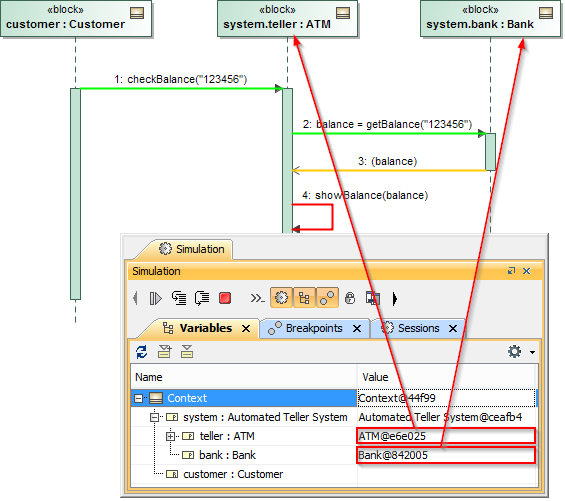Viewport: 565px width, 501px height.
Task: Close the Sessions tab
Action: tap(453, 329)
